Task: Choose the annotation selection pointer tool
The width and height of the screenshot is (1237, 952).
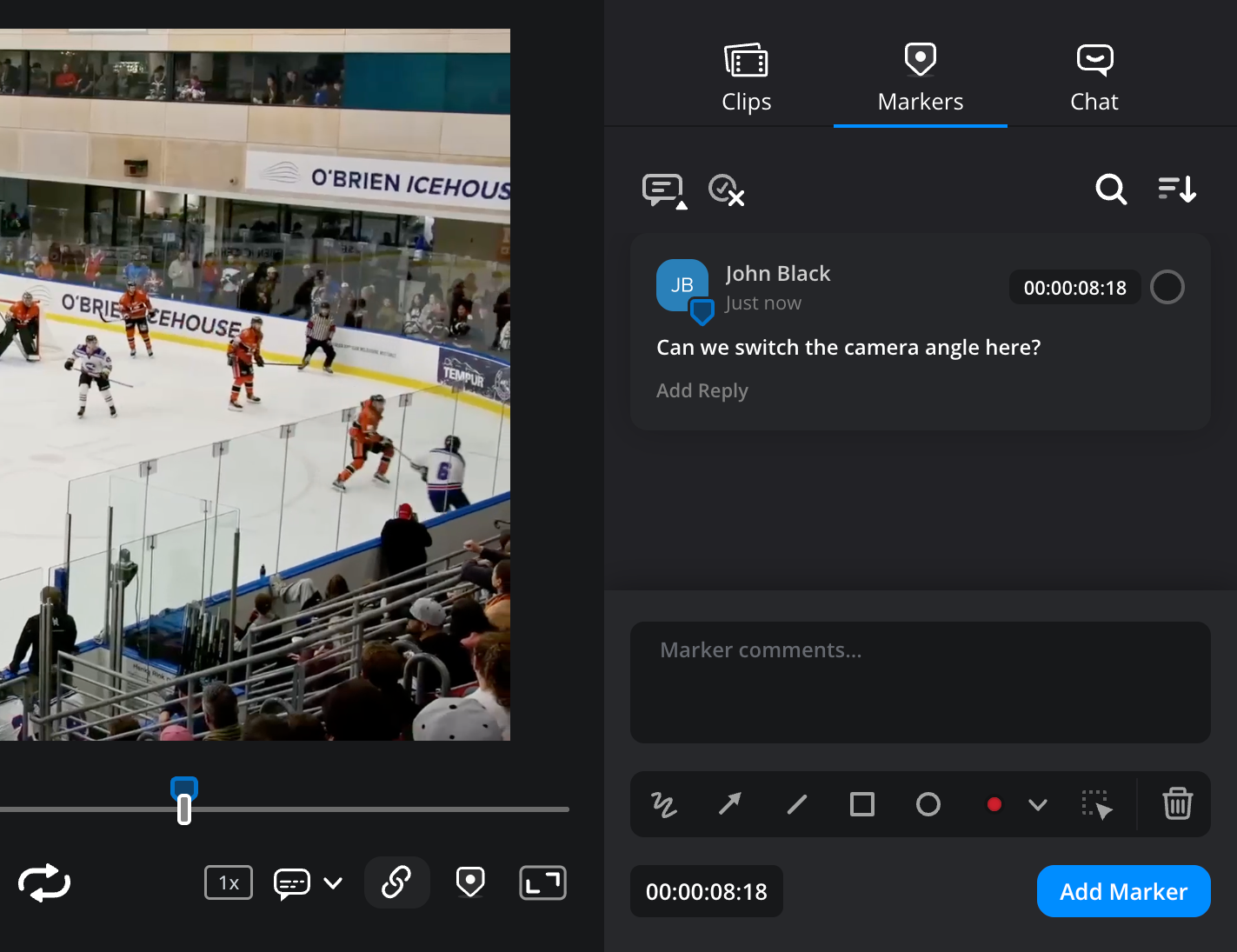Action: [1096, 804]
